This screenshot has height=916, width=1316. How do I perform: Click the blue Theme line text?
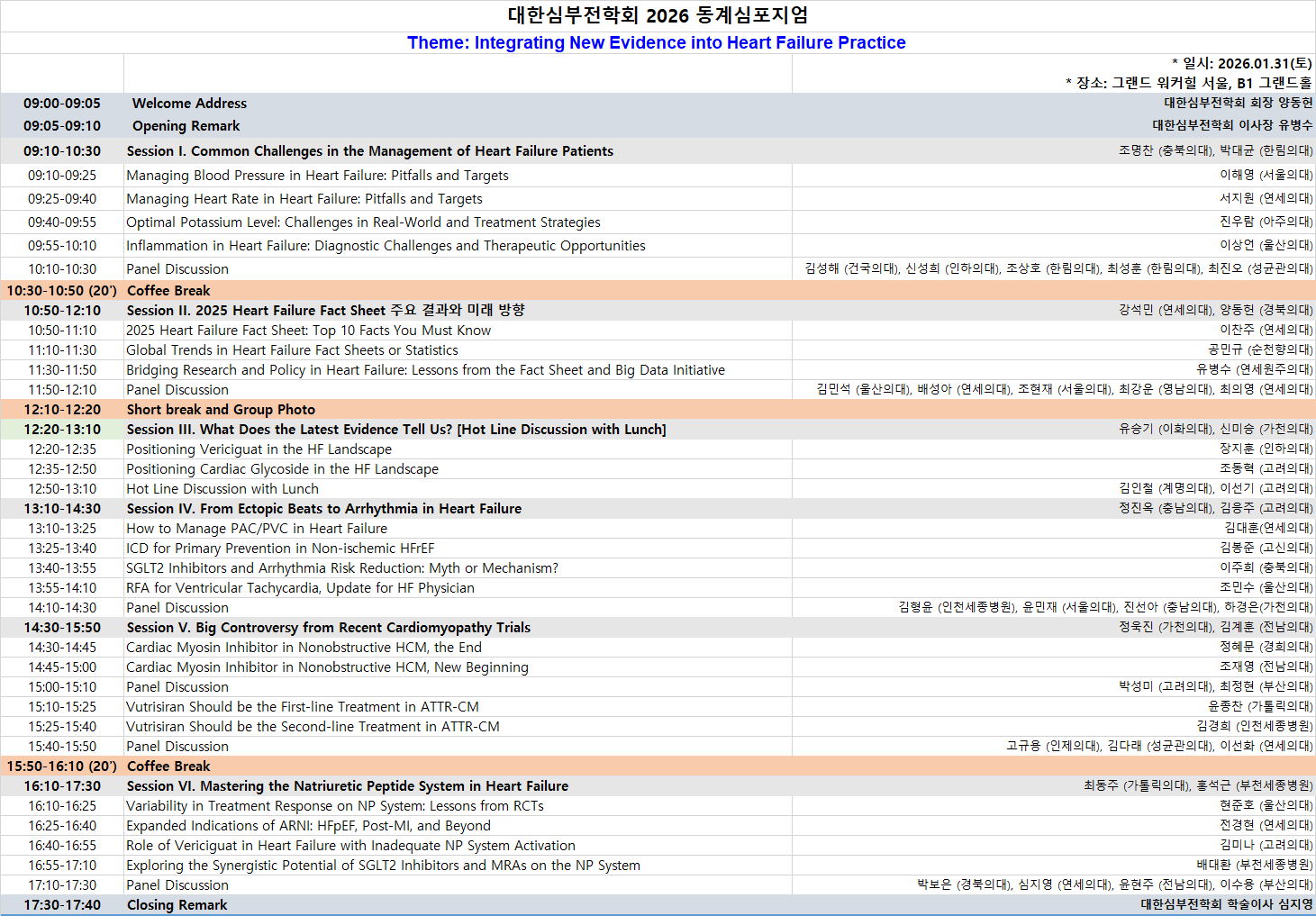coord(656,42)
